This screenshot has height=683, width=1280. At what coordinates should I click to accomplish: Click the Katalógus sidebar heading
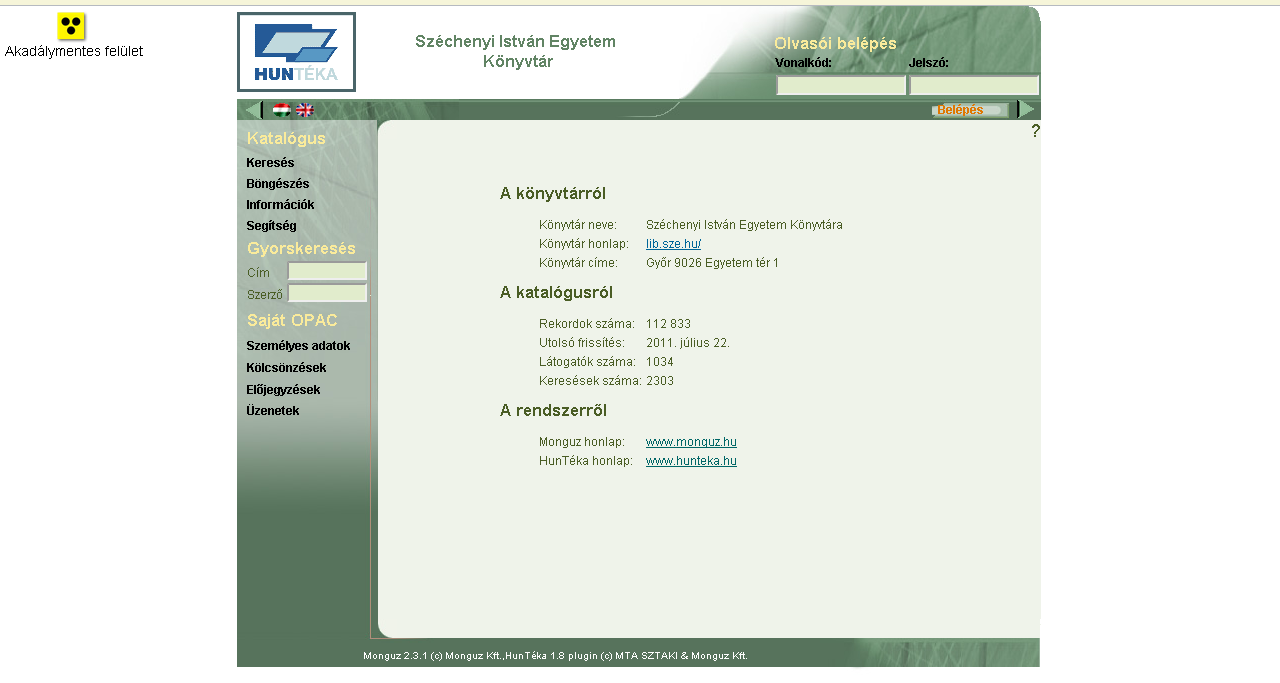pos(286,139)
